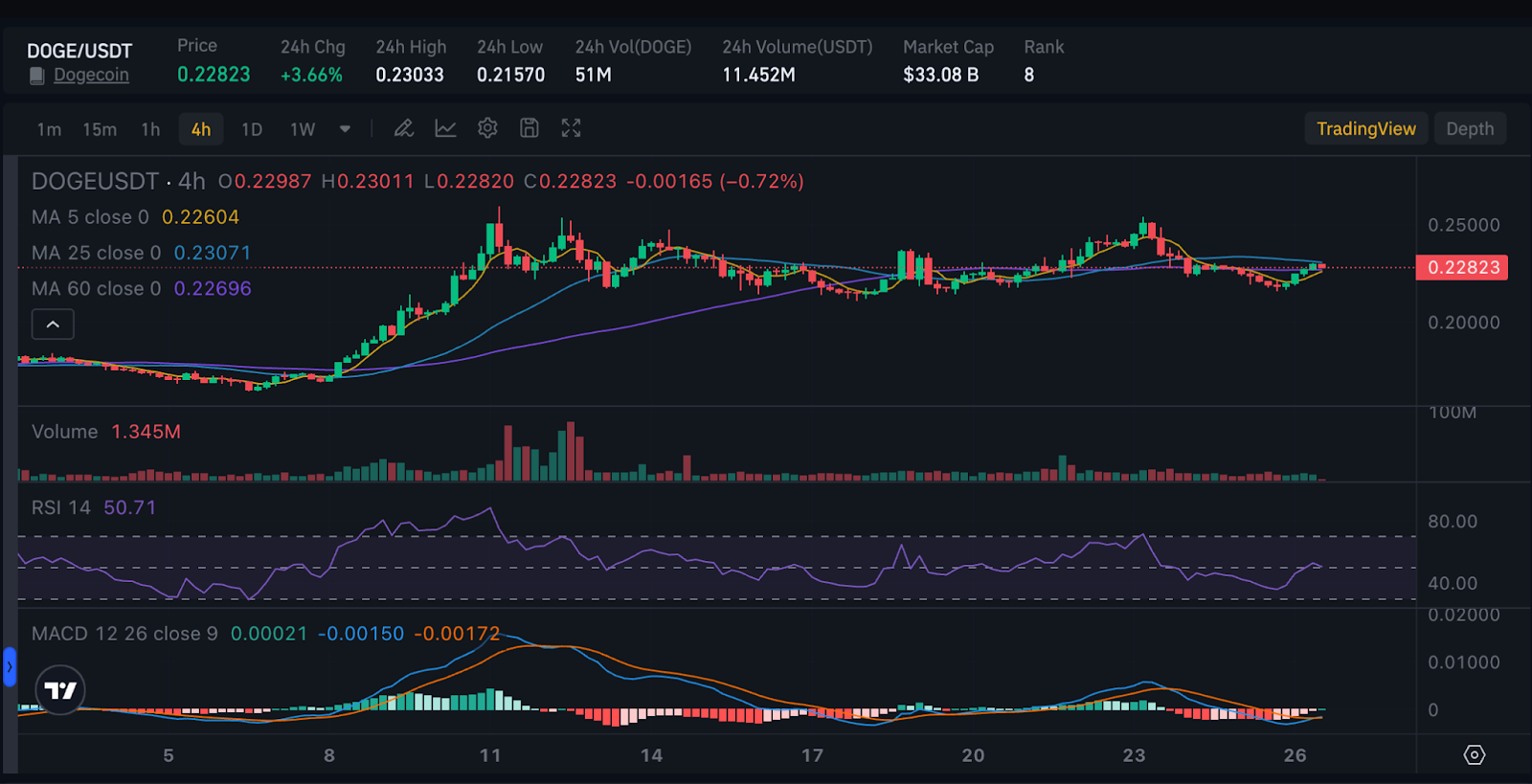Click the Dogecoin document icon
This screenshot has width=1532, height=784.
tap(36, 76)
